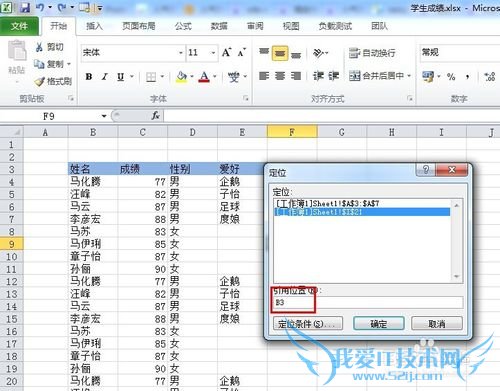Switch to the 公式 tab
The height and width of the screenshot is (391, 500).
[183, 26]
